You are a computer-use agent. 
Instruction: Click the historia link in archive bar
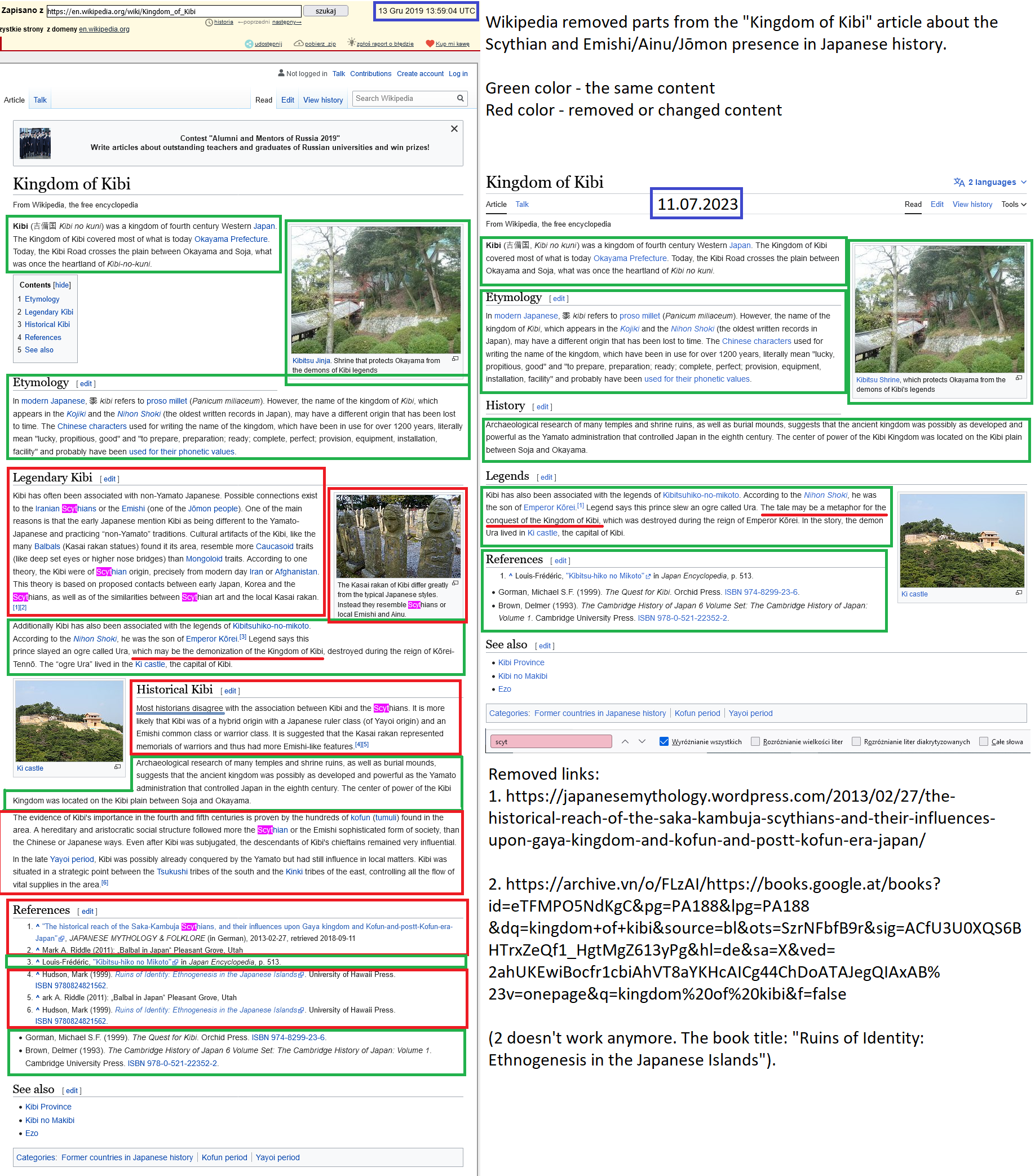point(224,22)
